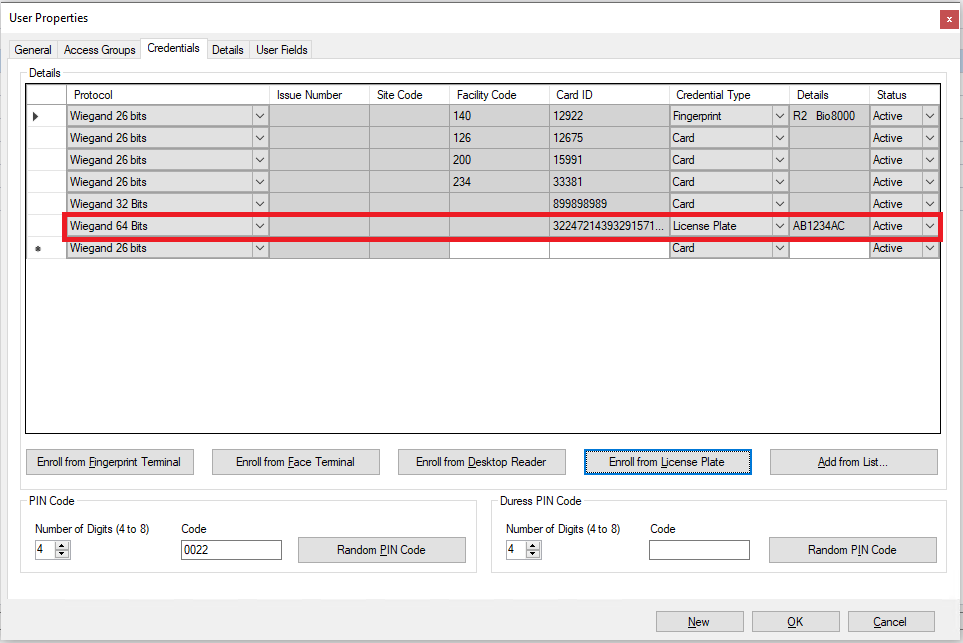The image size is (963, 643).
Task: Click the Site Code column header
Action: pos(410,95)
